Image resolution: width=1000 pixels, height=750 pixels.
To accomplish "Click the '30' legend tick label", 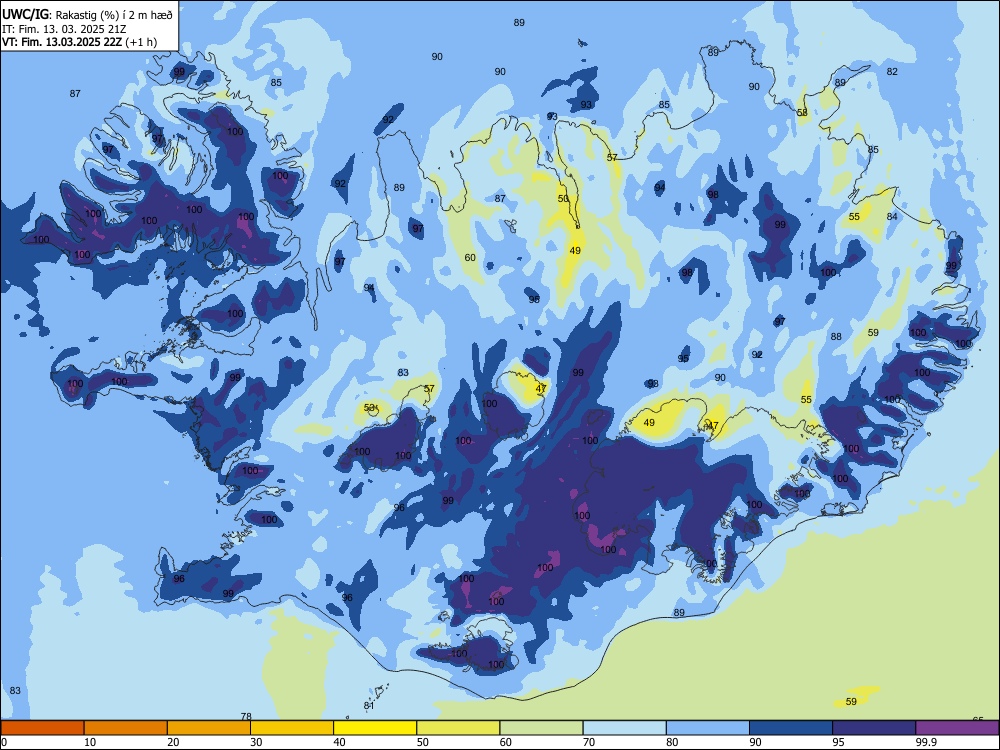I will 256,742.
